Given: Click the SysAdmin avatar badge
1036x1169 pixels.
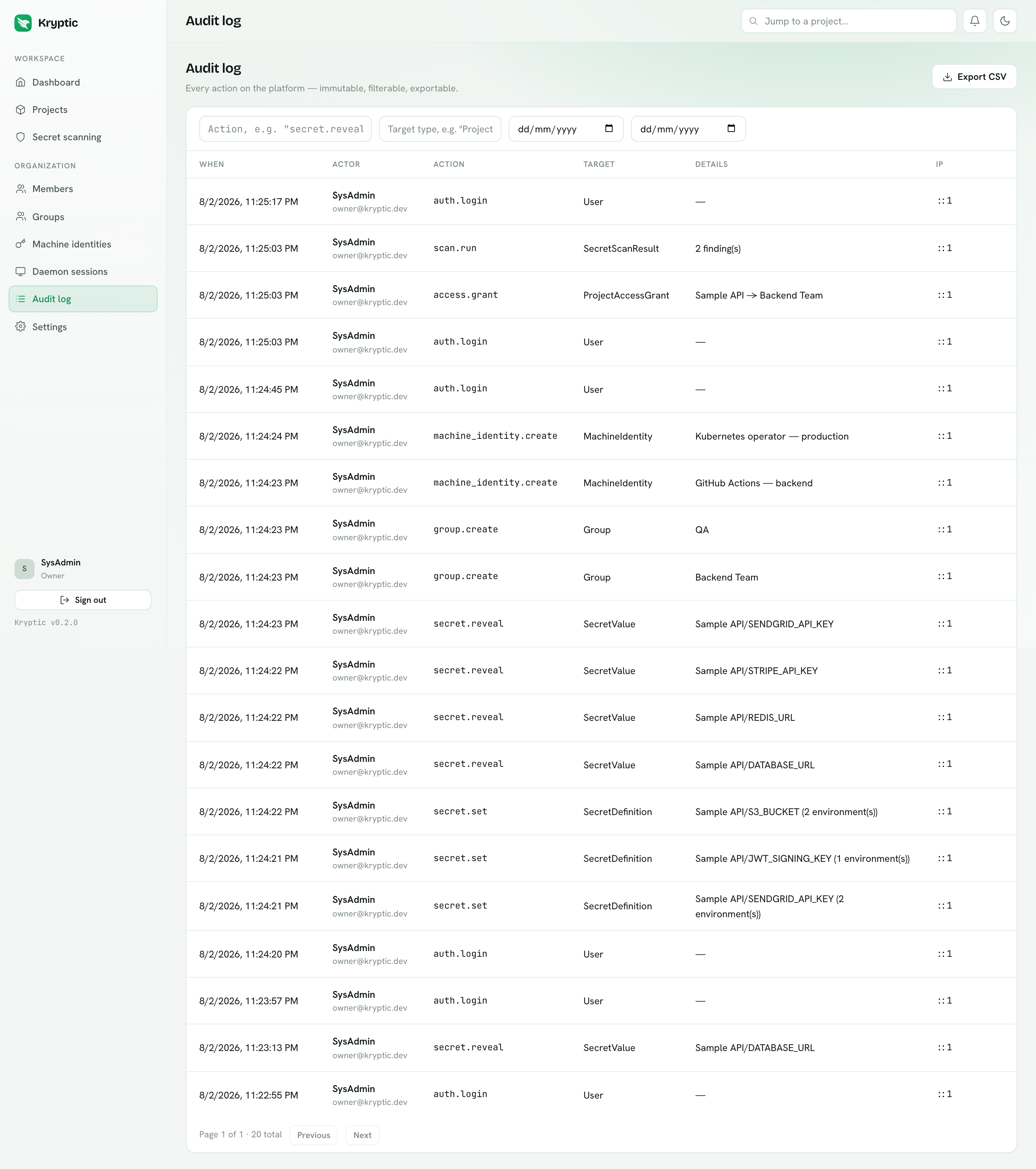Looking at the screenshot, I should tap(24, 568).
